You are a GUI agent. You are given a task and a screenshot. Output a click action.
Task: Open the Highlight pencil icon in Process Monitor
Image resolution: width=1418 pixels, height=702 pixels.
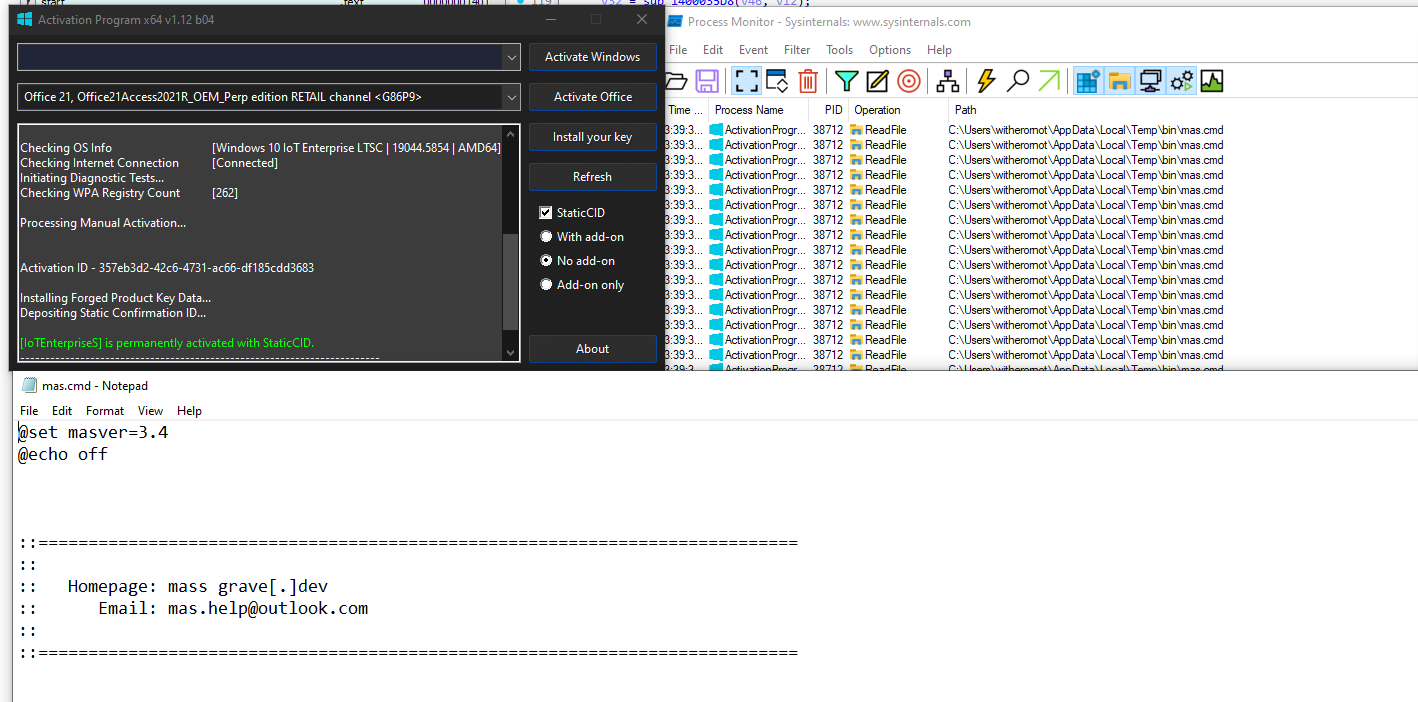[x=878, y=81]
